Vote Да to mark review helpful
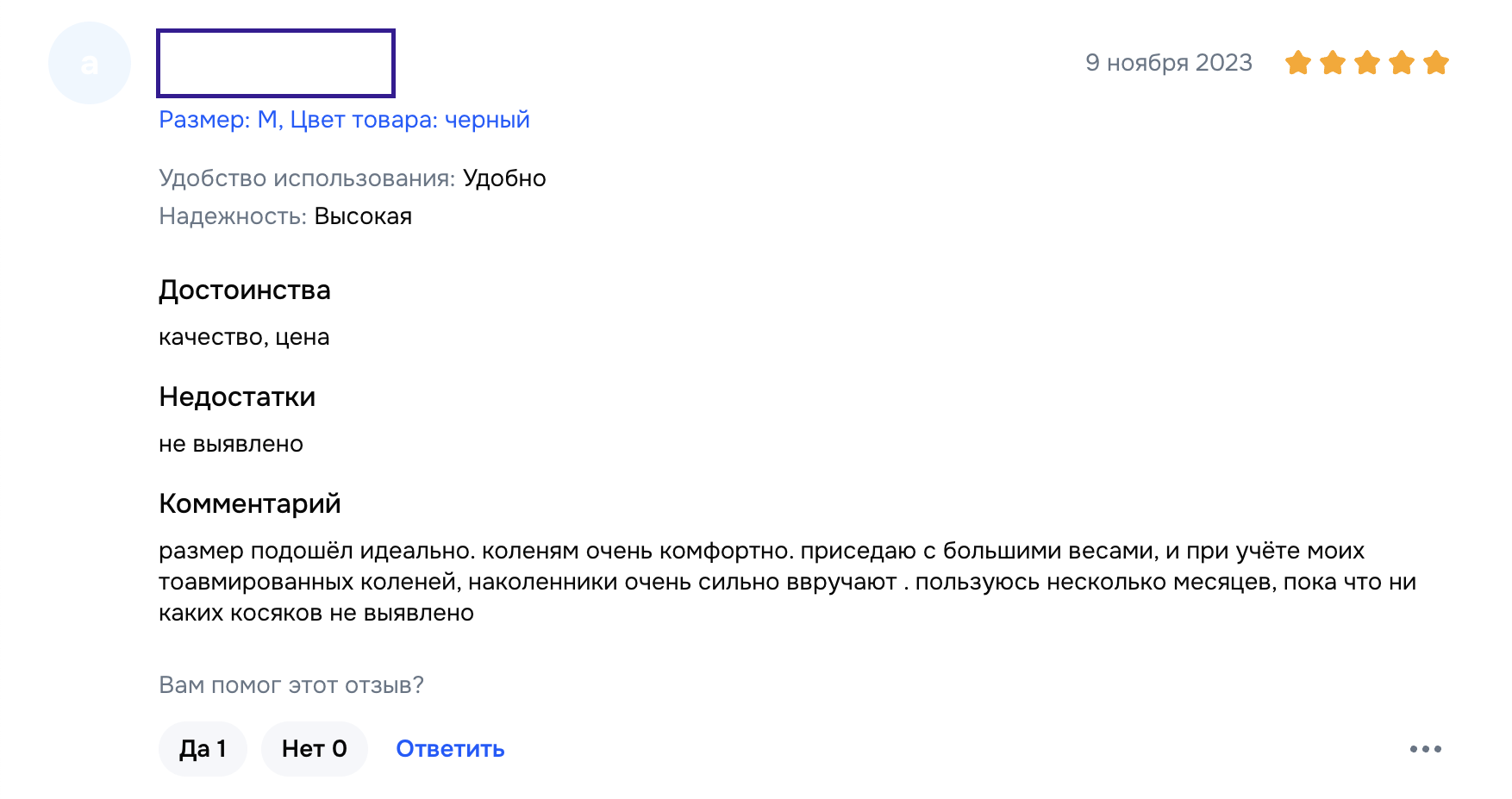Viewport: 1512px width, 799px height. coord(203,749)
